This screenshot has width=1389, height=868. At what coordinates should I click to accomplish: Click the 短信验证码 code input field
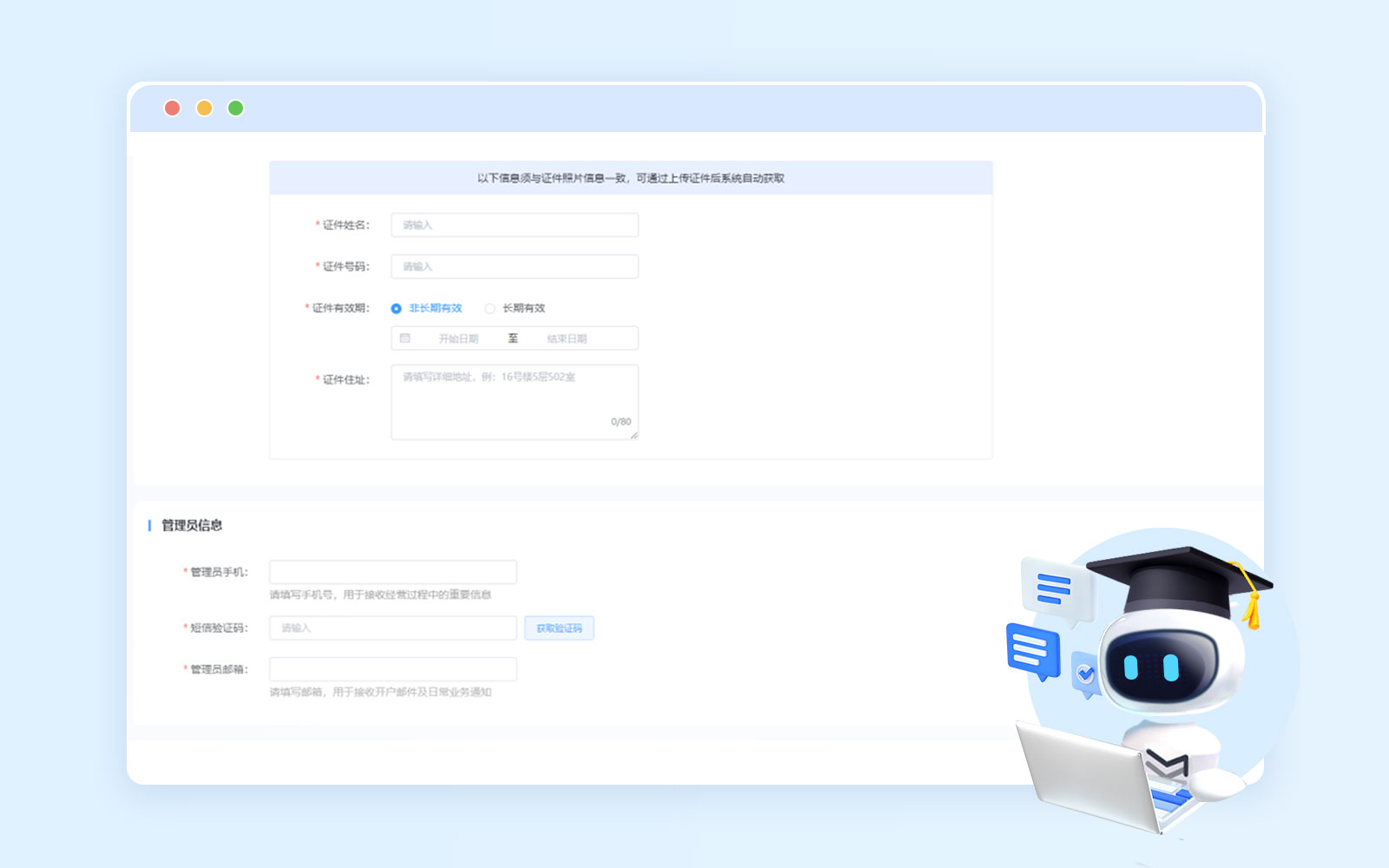point(393,628)
